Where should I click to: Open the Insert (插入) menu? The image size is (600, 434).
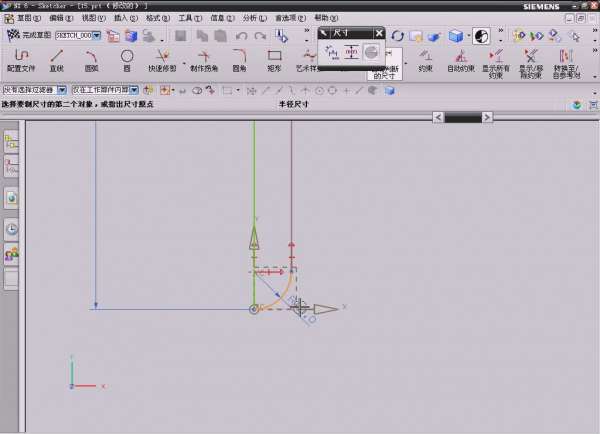tap(120, 18)
